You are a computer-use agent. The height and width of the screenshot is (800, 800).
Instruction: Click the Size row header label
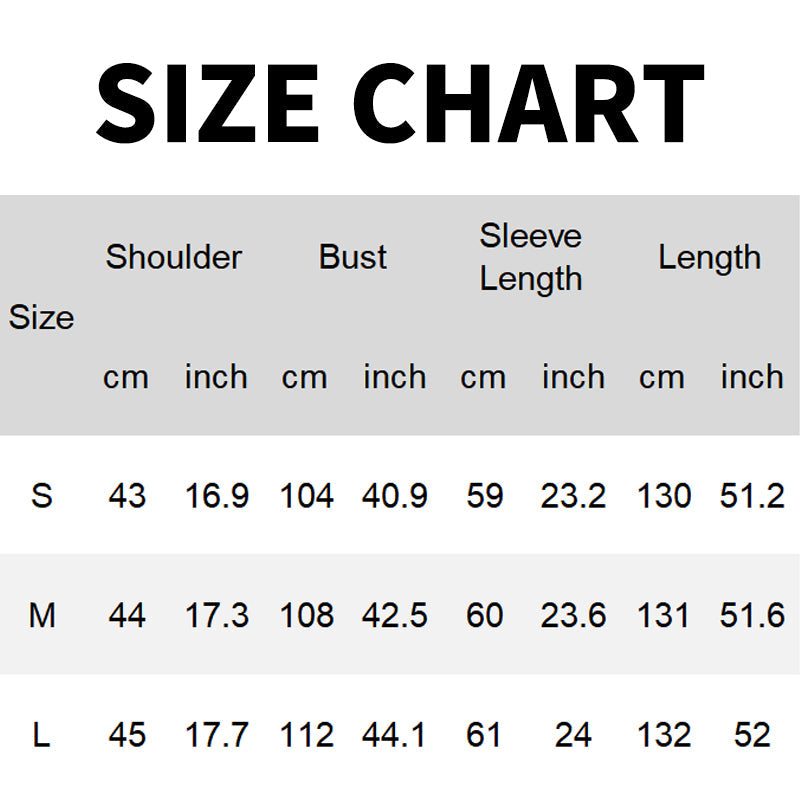tap(41, 317)
